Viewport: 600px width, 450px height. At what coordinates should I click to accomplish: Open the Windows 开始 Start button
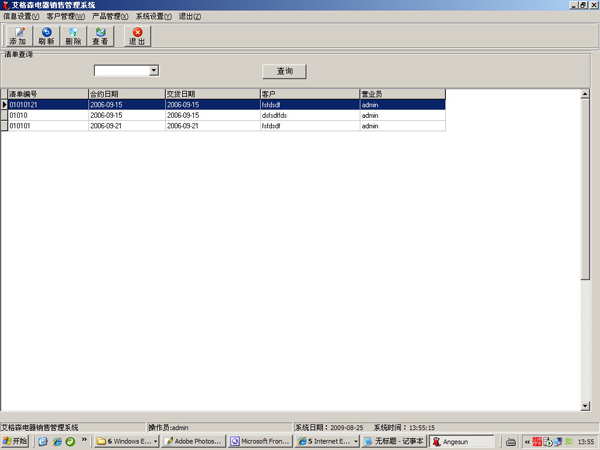(16, 441)
